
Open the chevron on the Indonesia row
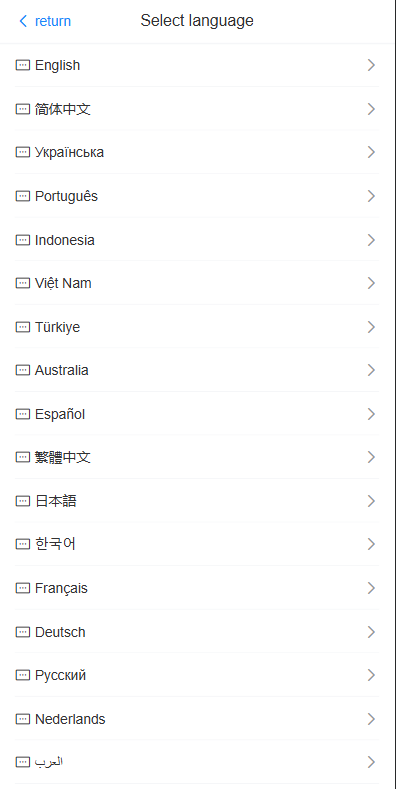click(x=371, y=240)
